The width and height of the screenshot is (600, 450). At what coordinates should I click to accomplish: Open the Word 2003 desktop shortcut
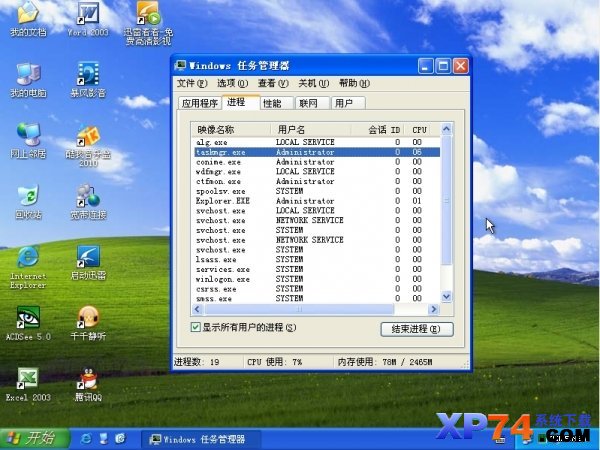[88, 18]
